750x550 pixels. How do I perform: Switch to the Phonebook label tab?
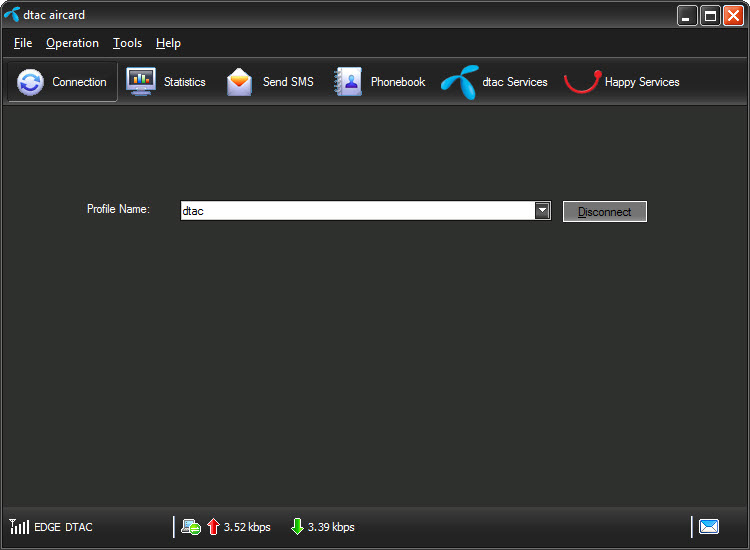pos(398,82)
